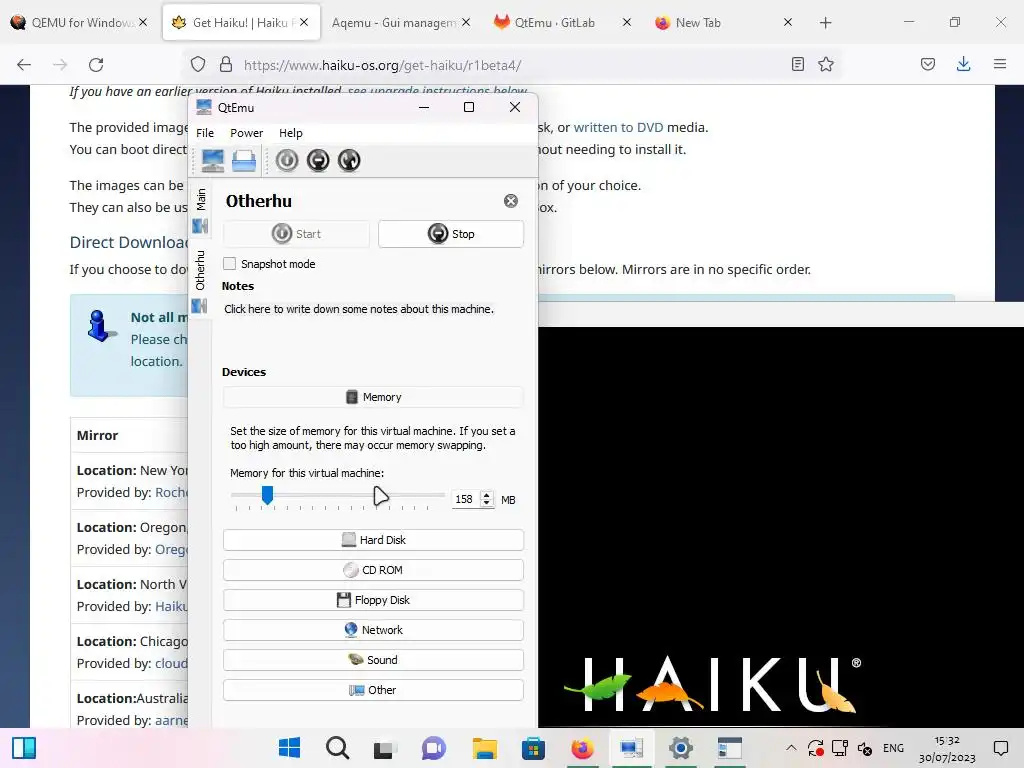Show hidden system tray icons

pos(791,748)
